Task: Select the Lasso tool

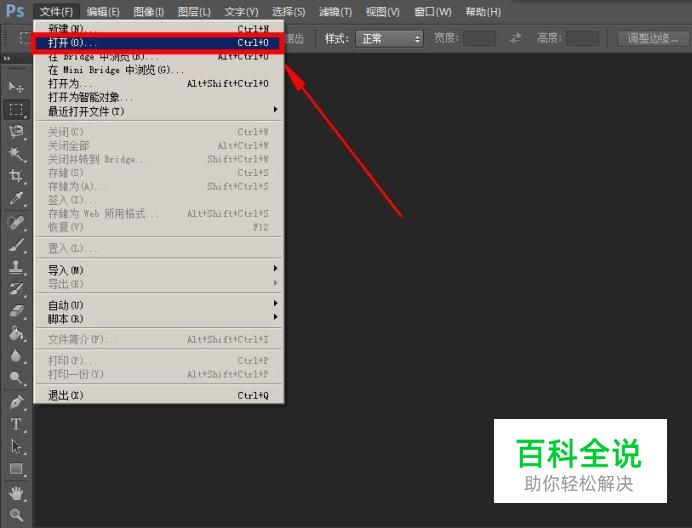Action: point(16,132)
